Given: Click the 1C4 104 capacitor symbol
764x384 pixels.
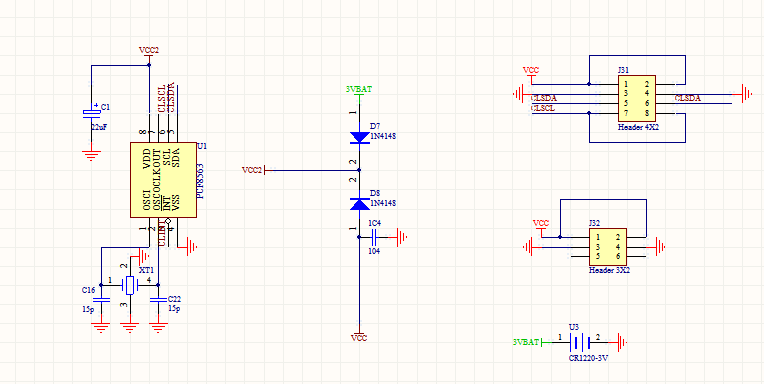Looking at the screenshot, I should pos(374,237).
